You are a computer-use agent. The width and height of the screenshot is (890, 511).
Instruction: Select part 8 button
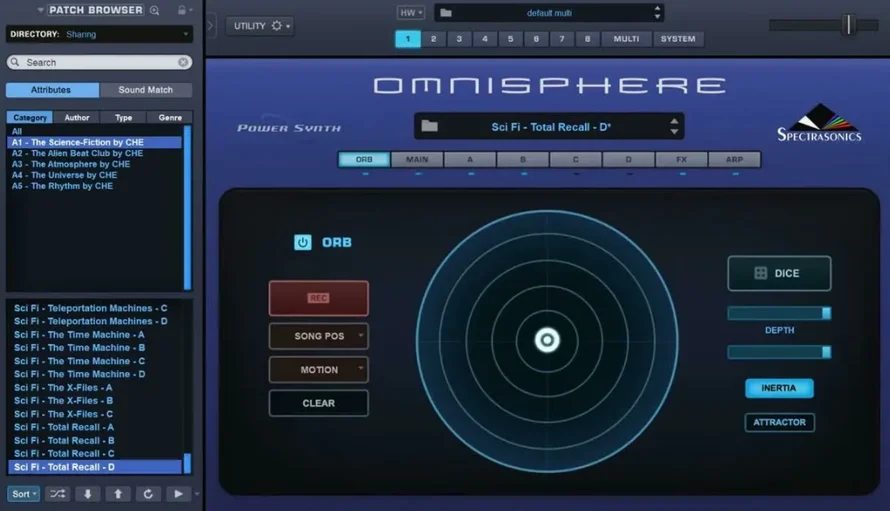point(587,39)
